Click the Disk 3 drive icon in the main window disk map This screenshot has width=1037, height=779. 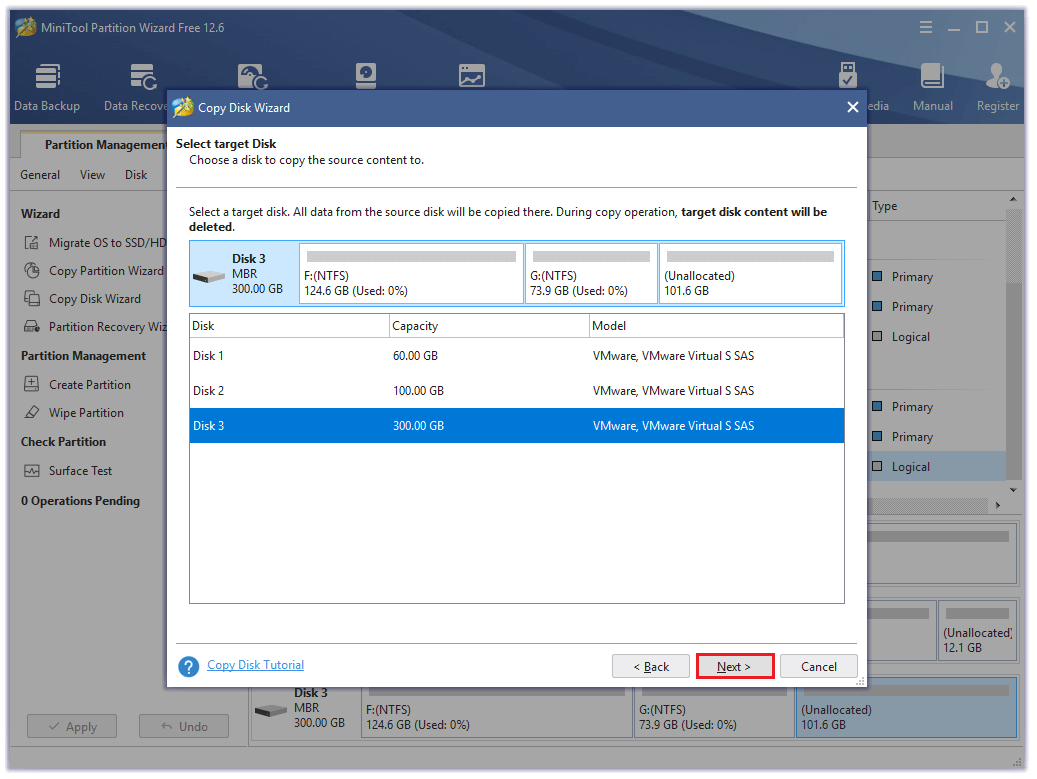(x=270, y=710)
